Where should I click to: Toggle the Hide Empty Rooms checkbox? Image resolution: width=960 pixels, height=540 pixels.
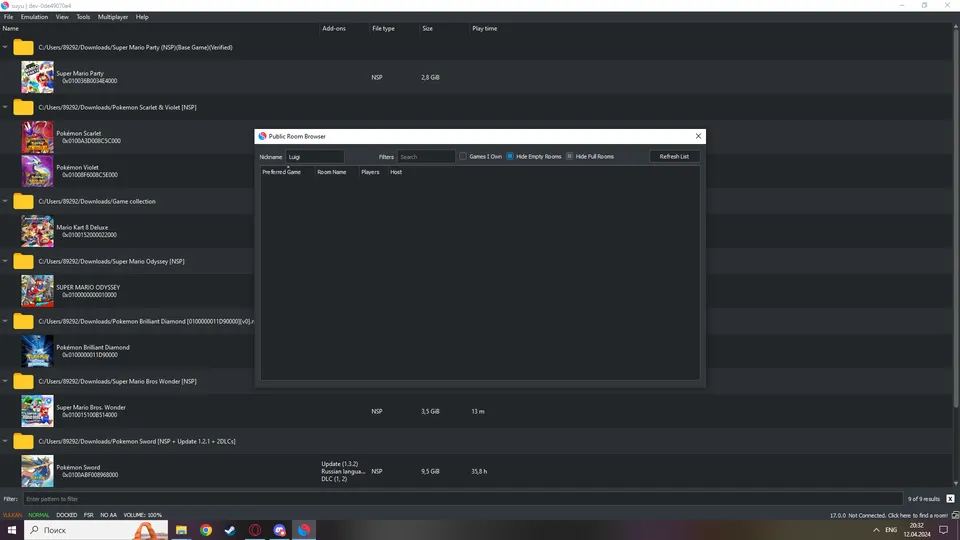[x=509, y=156]
